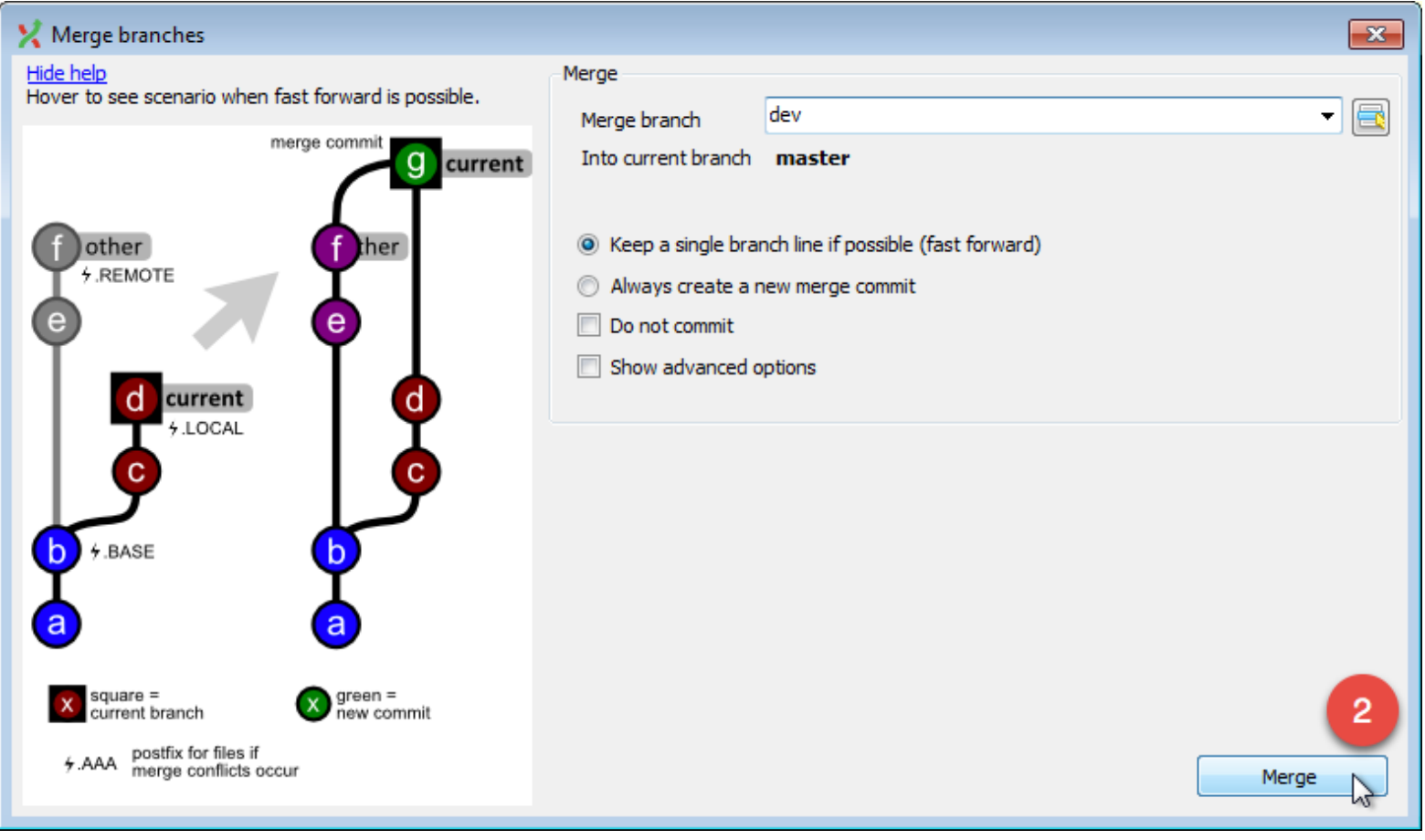This screenshot has width=1425, height=840.
Task: Click the bold master branch name
Action: pyautogui.click(x=812, y=158)
